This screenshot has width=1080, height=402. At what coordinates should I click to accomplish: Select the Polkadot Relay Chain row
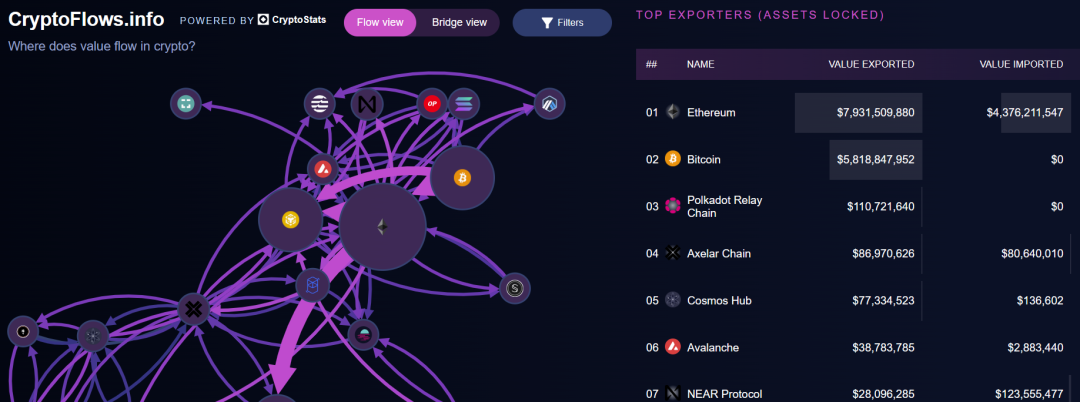724,206
